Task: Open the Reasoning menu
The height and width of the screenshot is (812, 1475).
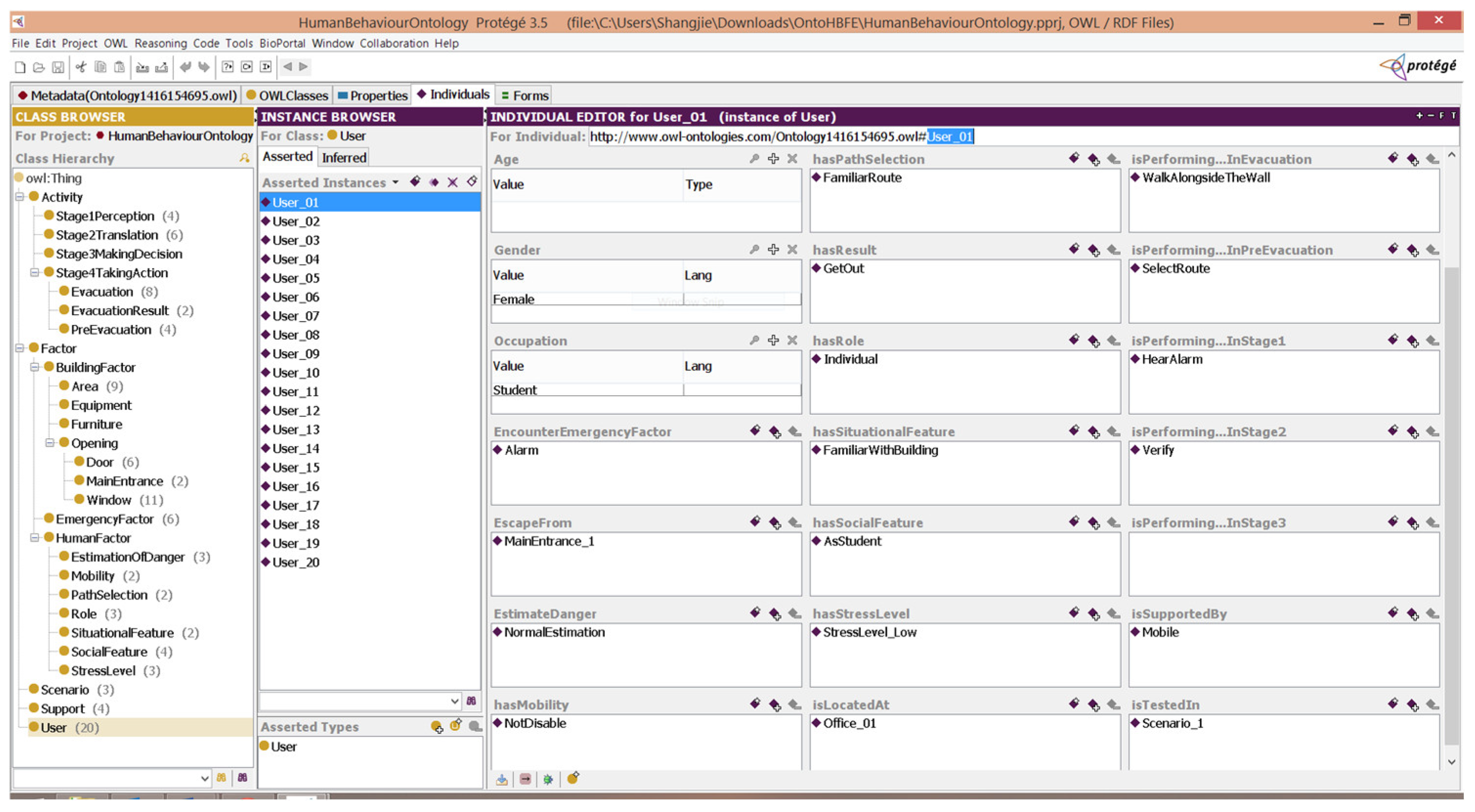Action: tap(160, 43)
